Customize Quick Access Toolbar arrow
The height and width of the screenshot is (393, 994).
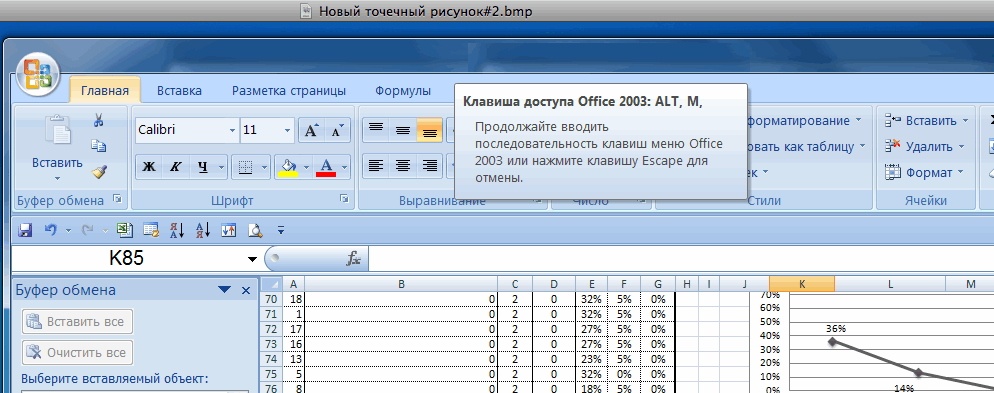click(x=281, y=231)
